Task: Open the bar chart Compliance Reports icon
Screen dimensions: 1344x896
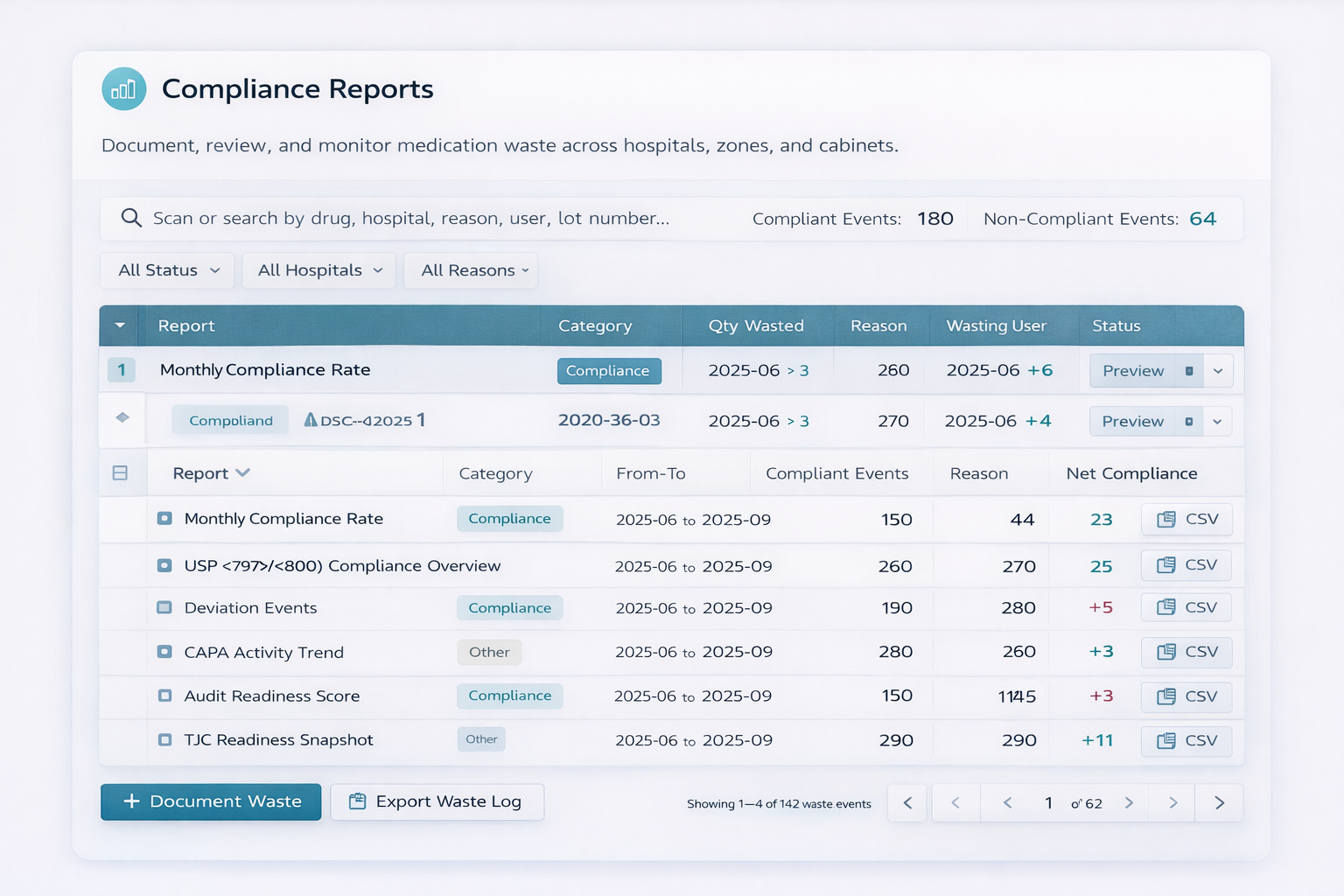Action: (x=123, y=88)
